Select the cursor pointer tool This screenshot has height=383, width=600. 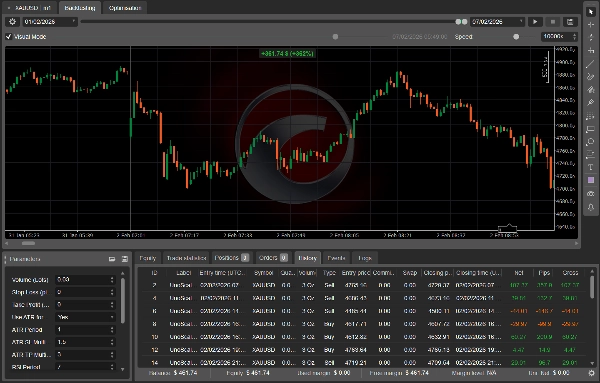[x=591, y=12]
